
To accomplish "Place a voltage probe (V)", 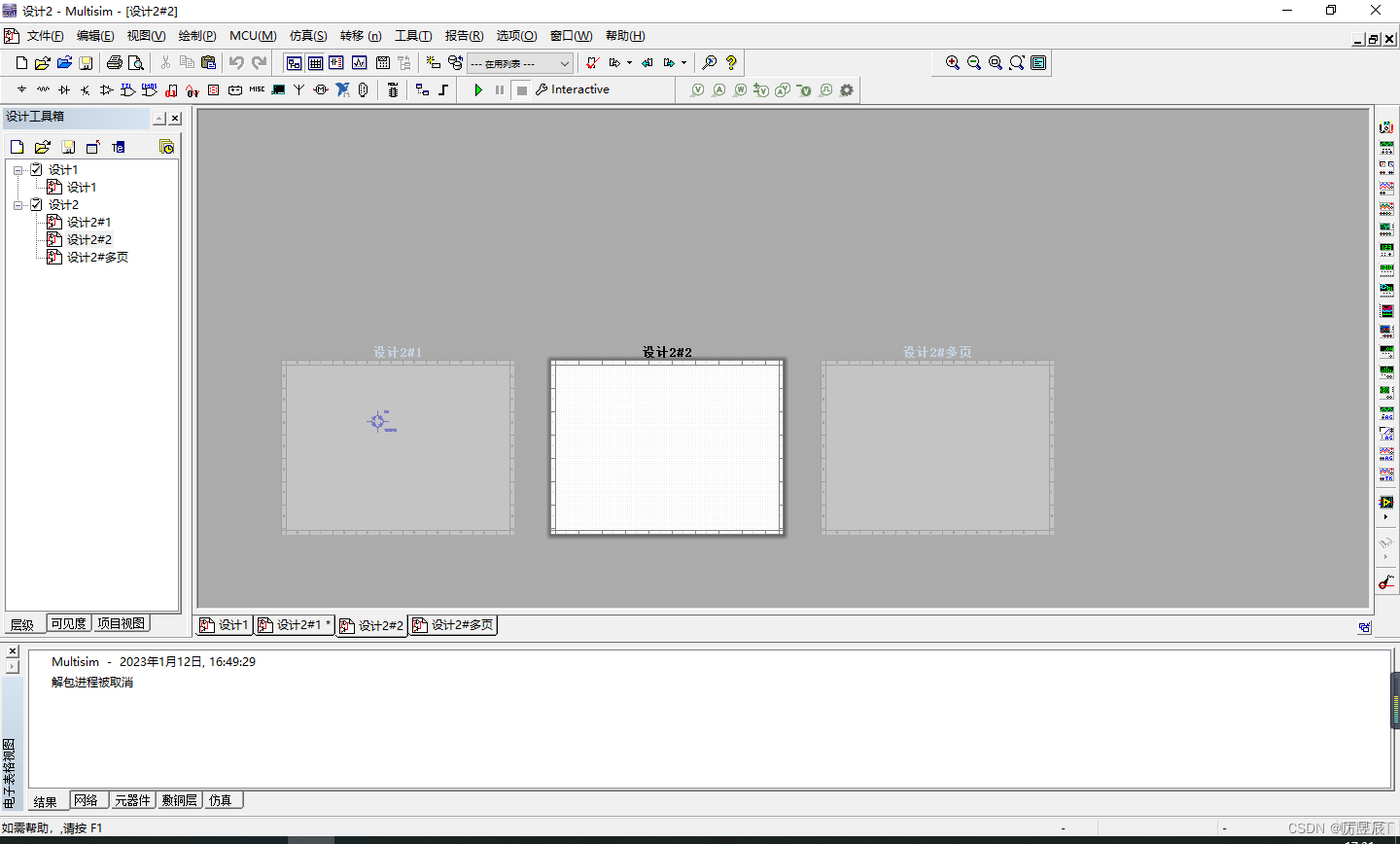I will tap(697, 90).
